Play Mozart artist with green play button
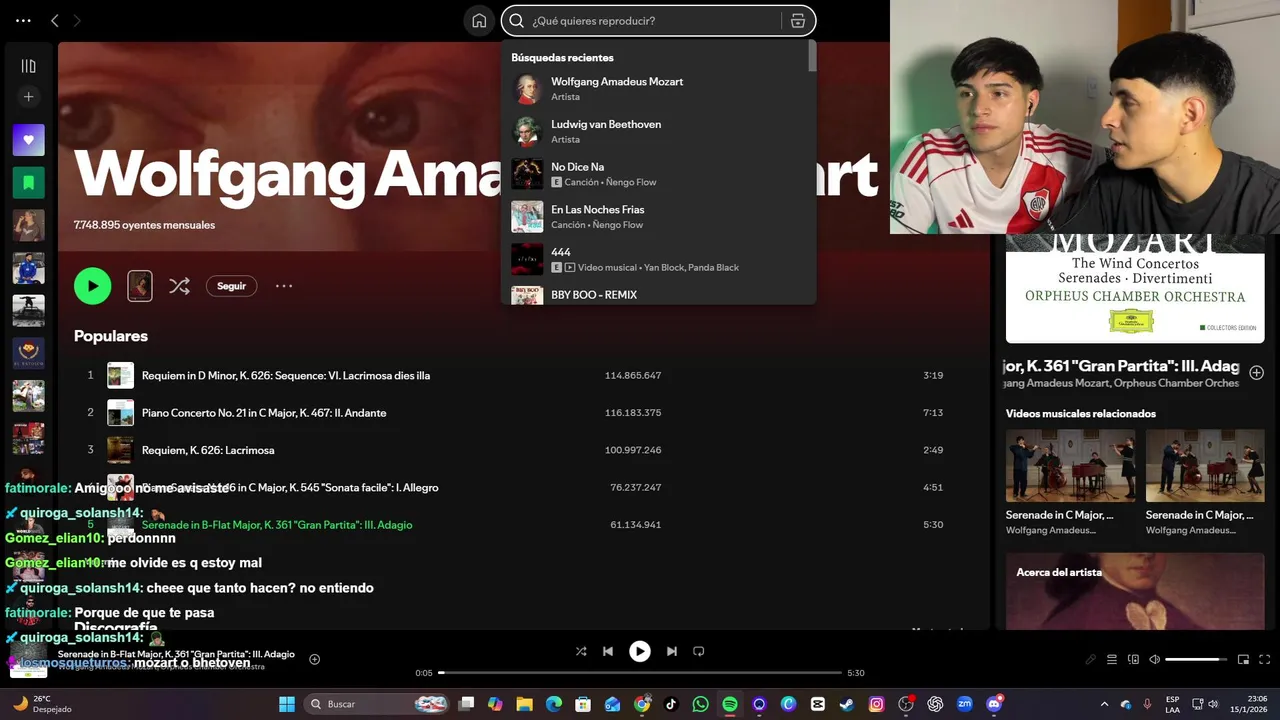 click(92, 286)
